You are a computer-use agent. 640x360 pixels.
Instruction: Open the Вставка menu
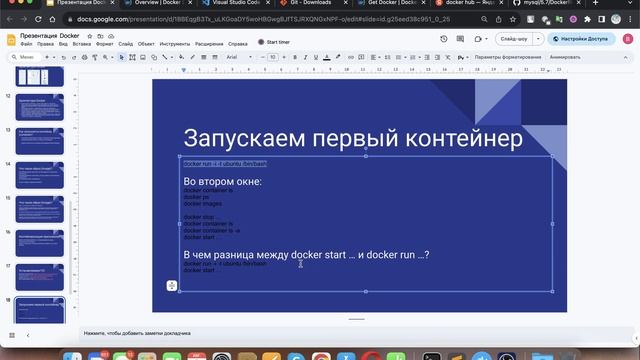82,44
